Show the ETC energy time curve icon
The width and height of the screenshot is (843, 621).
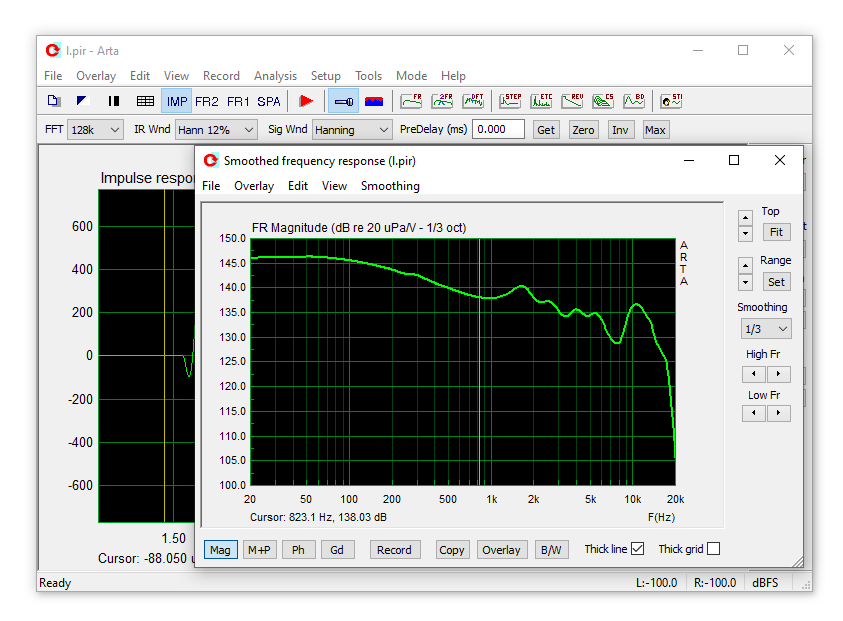[541, 101]
